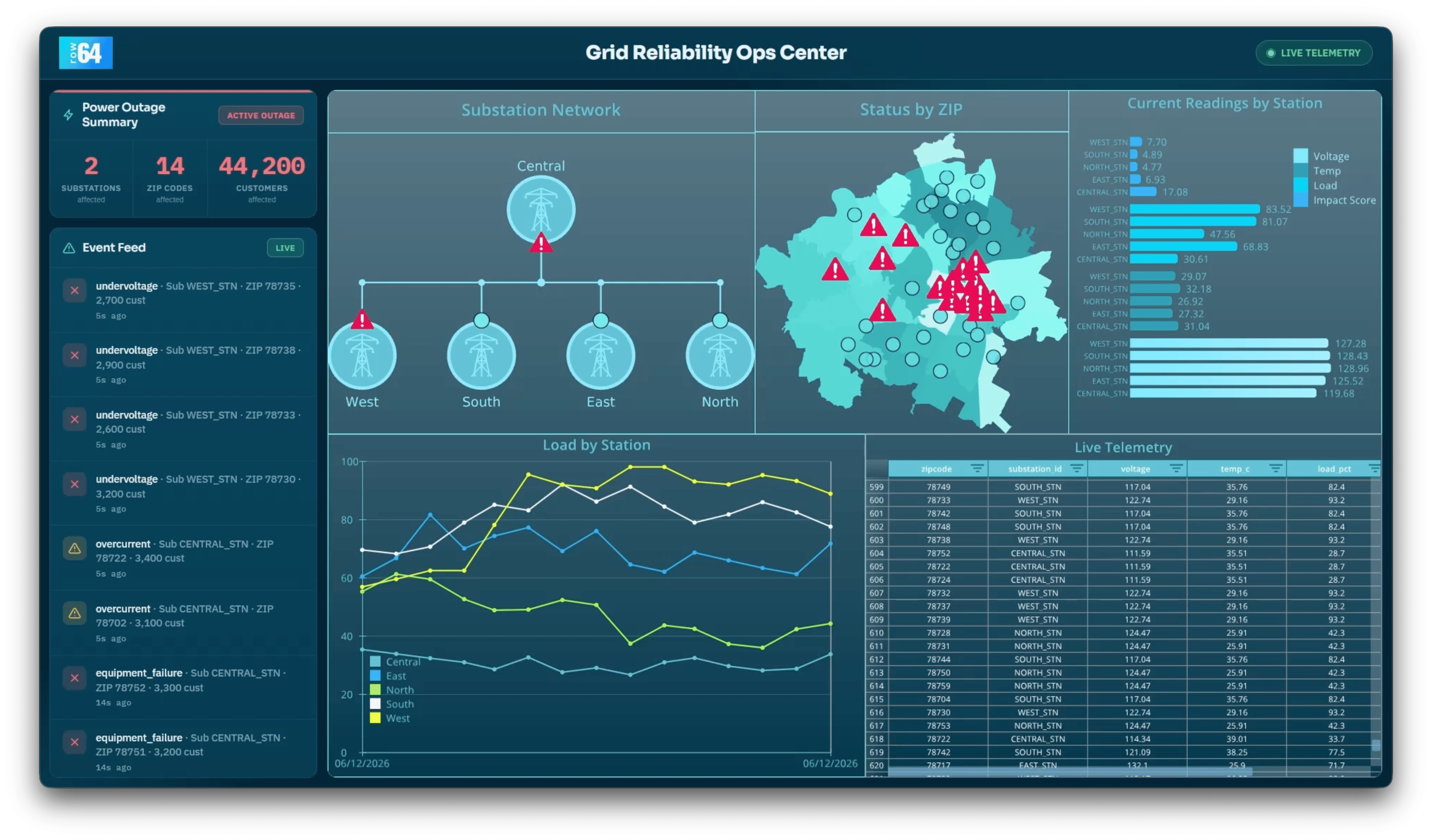
Task: Click the voltage value 114.34 in row 618
Action: point(1137,739)
